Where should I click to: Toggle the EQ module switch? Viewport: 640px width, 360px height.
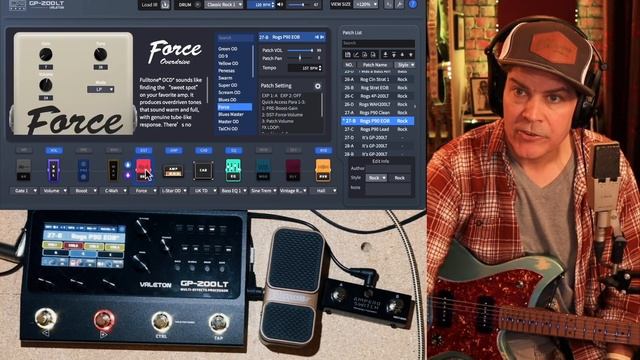(233, 150)
